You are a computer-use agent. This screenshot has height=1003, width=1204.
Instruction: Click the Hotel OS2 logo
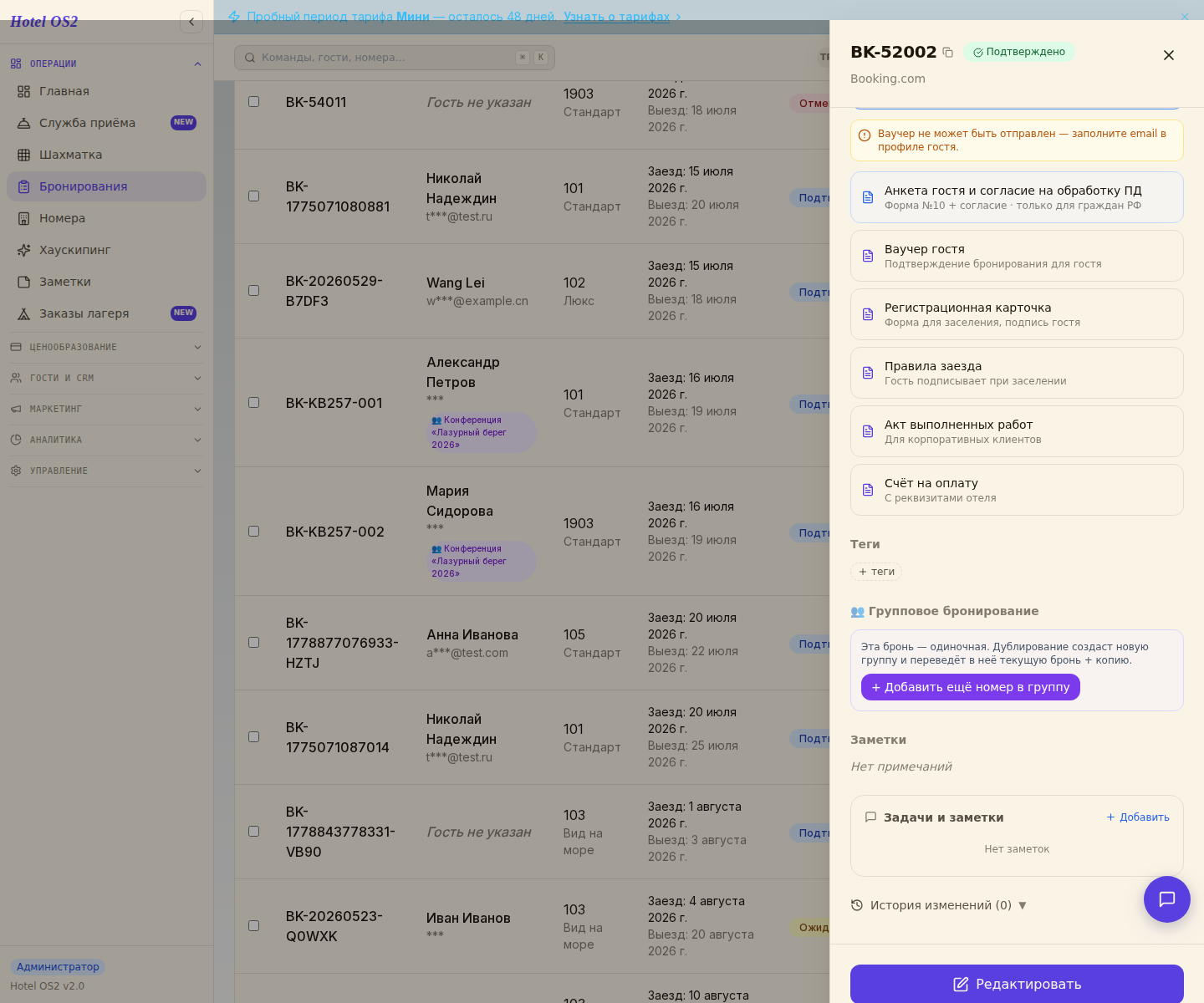(43, 22)
